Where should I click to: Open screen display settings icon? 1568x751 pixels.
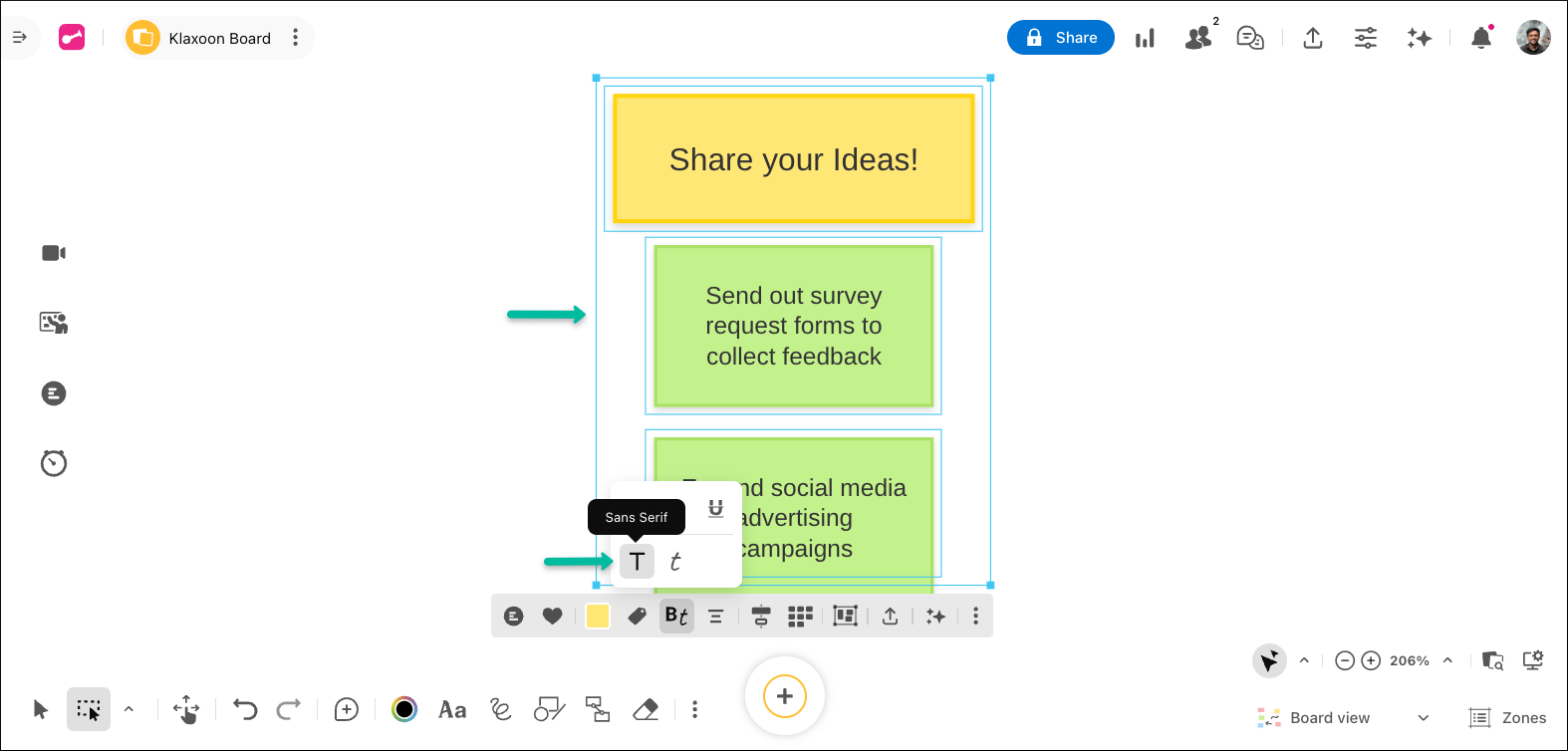pyautogui.click(x=1533, y=660)
